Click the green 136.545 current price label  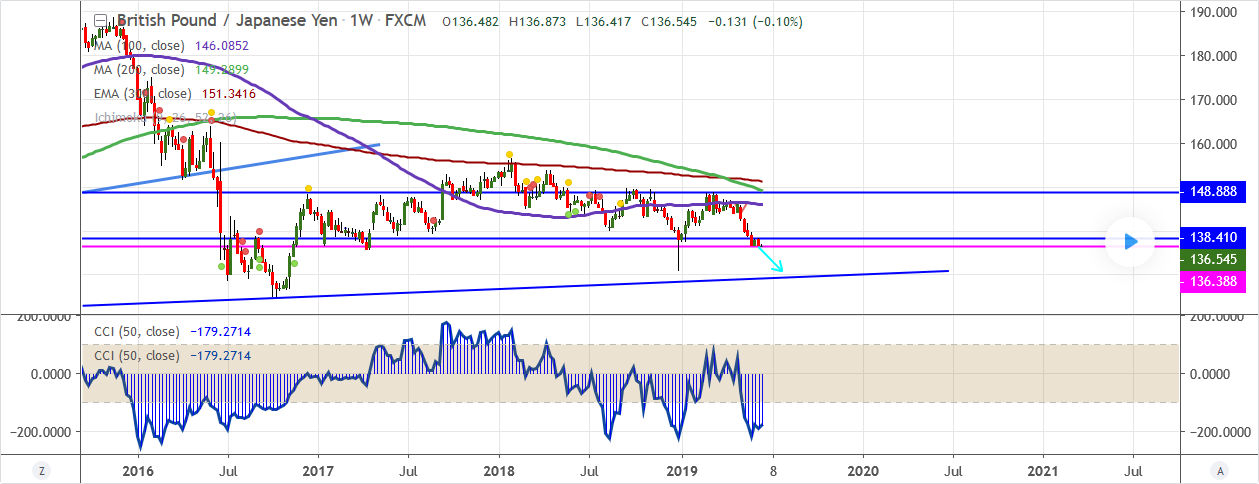tap(1214, 259)
